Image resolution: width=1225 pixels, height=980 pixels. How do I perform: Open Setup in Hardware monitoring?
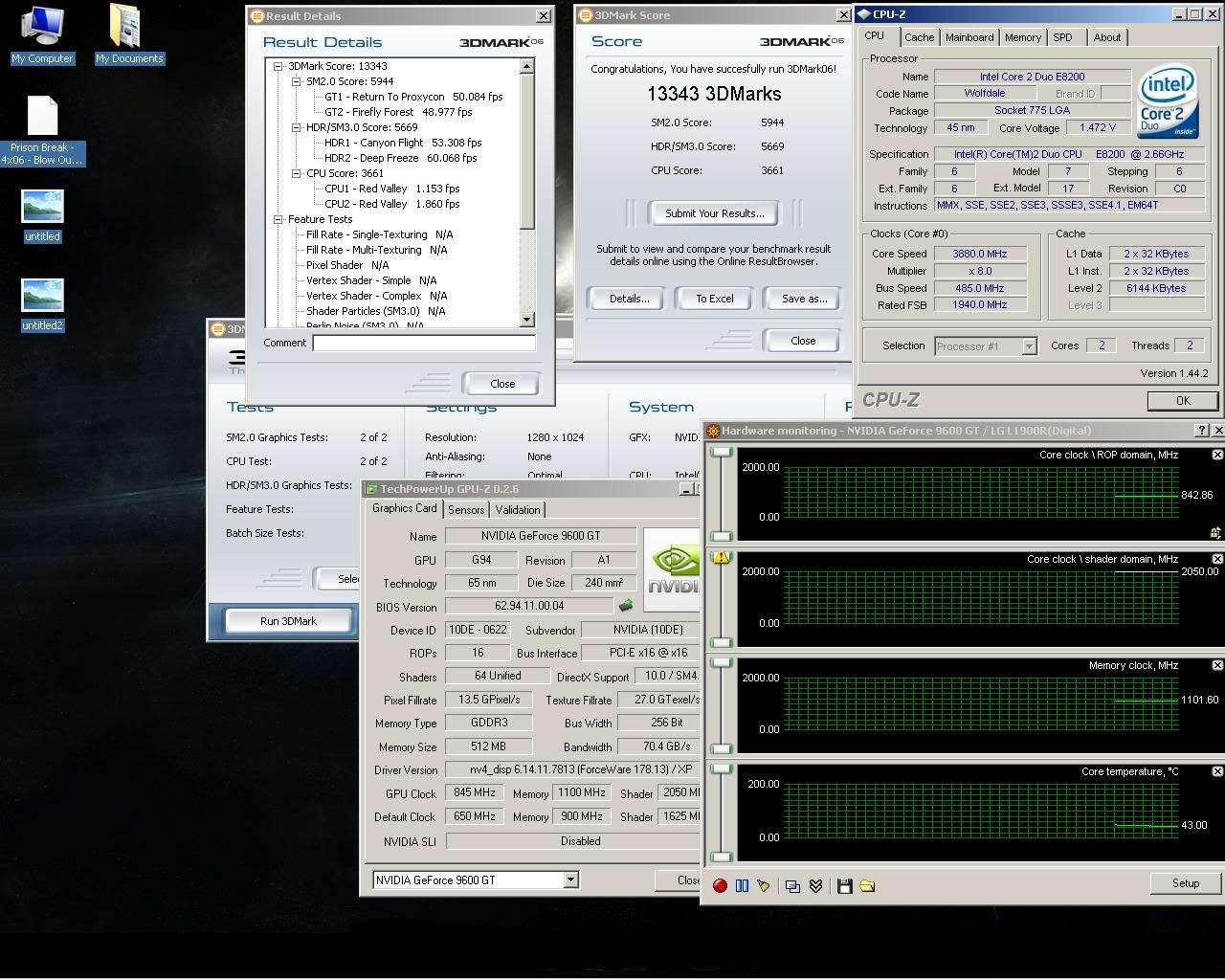tap(1186, 883)
